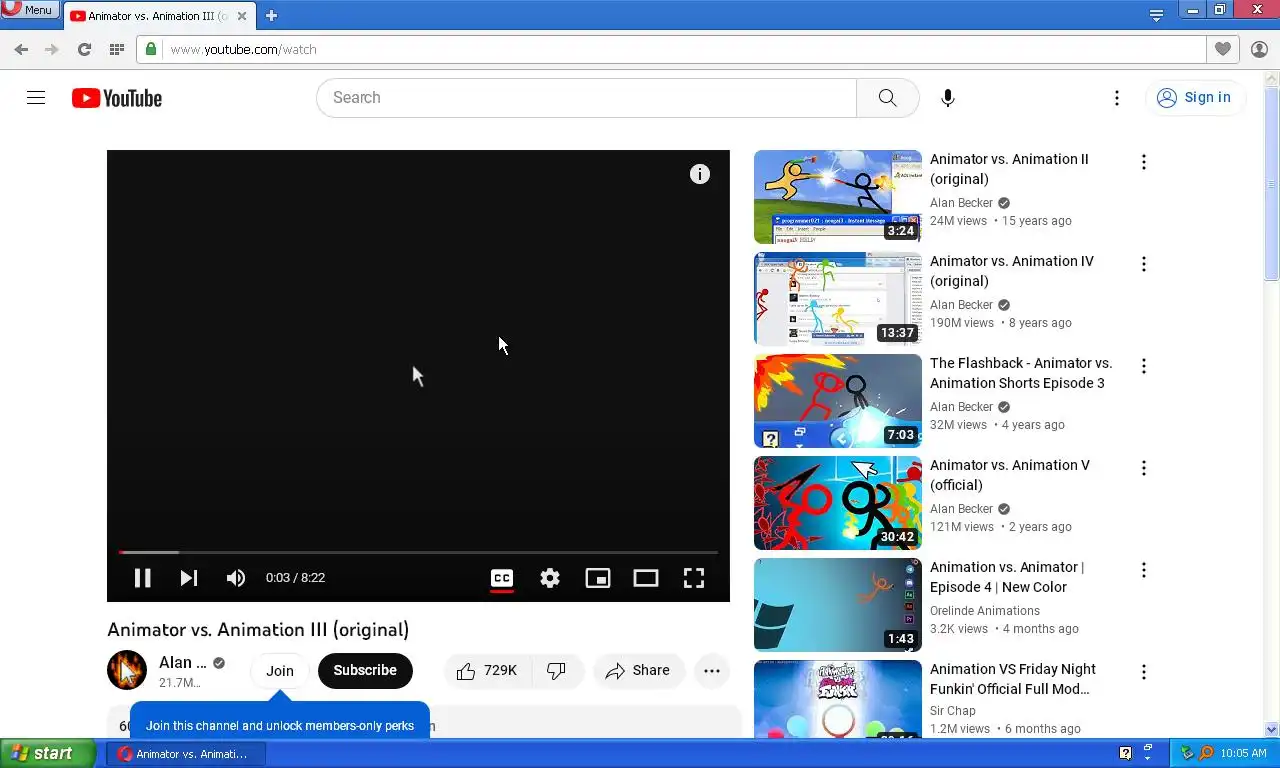Play The Flashback Shorts Episode 3 video

[x=838, y=401]
